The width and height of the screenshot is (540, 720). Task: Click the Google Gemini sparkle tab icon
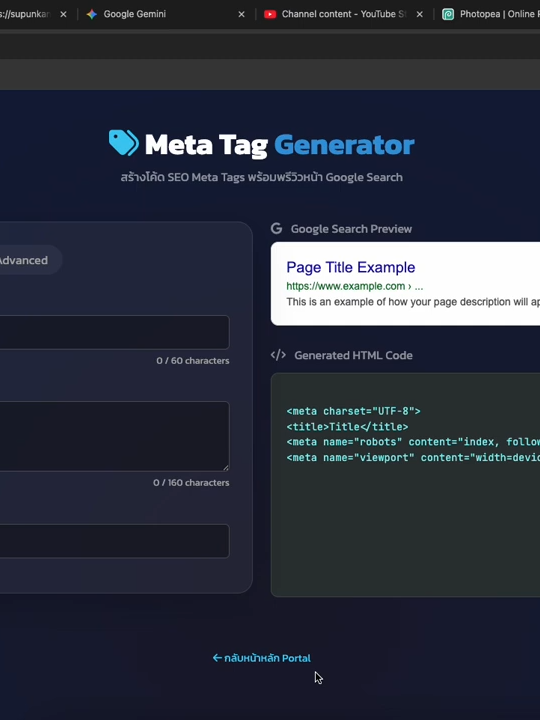tap(92, 14)
